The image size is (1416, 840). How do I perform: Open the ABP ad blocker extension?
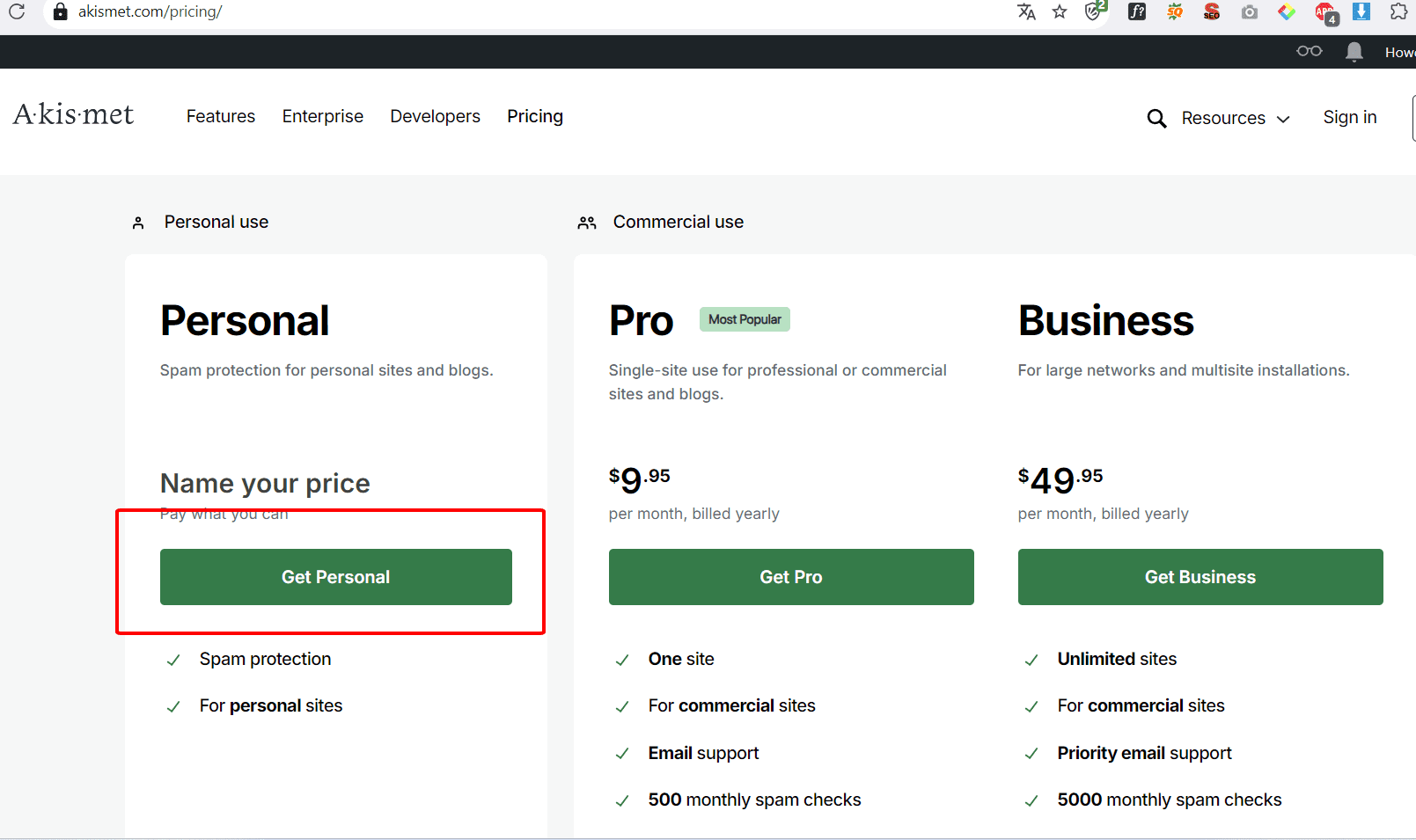[1326, 12]
